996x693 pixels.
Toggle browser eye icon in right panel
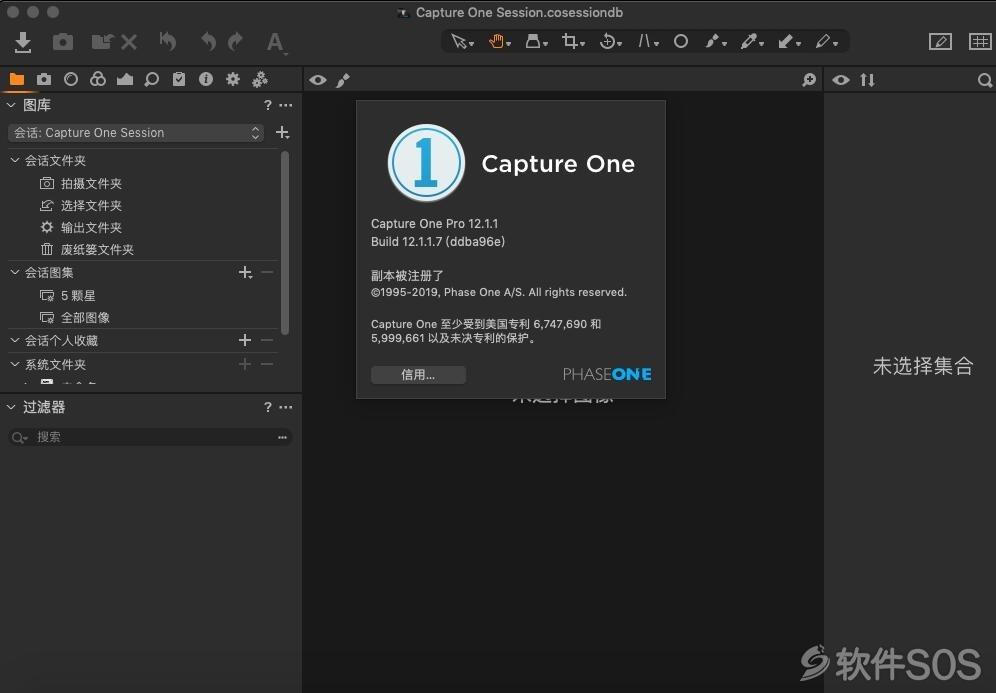[x=841, y=80]
